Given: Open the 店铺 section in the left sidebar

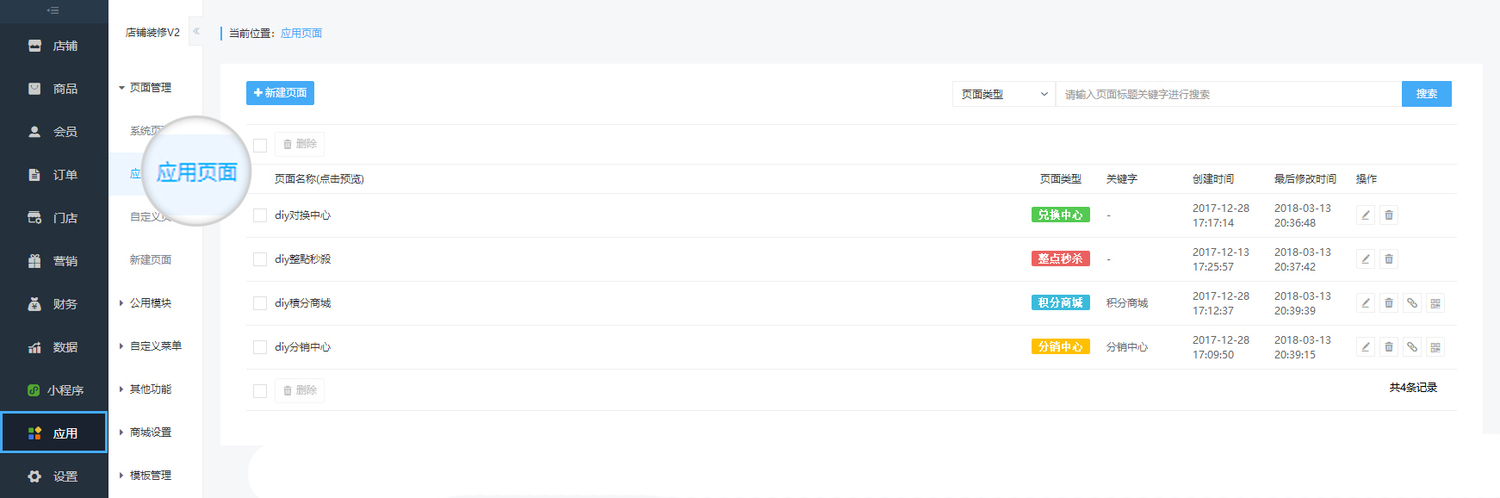Looking at the screenshot, I should (x=54, y=45).
